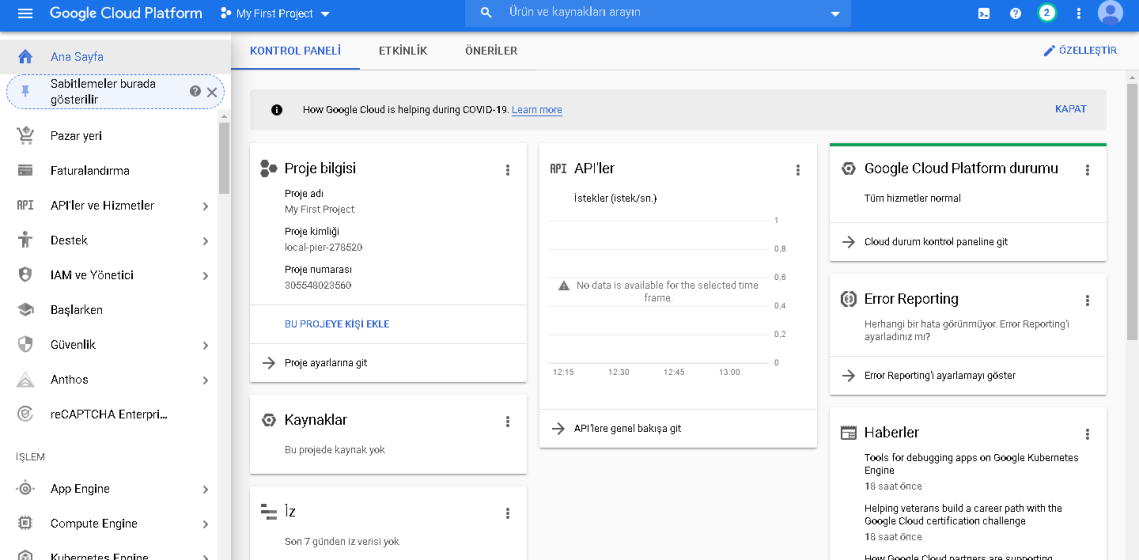Open the help question mark icon in top bar

pyautogui.click(x=1016, y=14)
